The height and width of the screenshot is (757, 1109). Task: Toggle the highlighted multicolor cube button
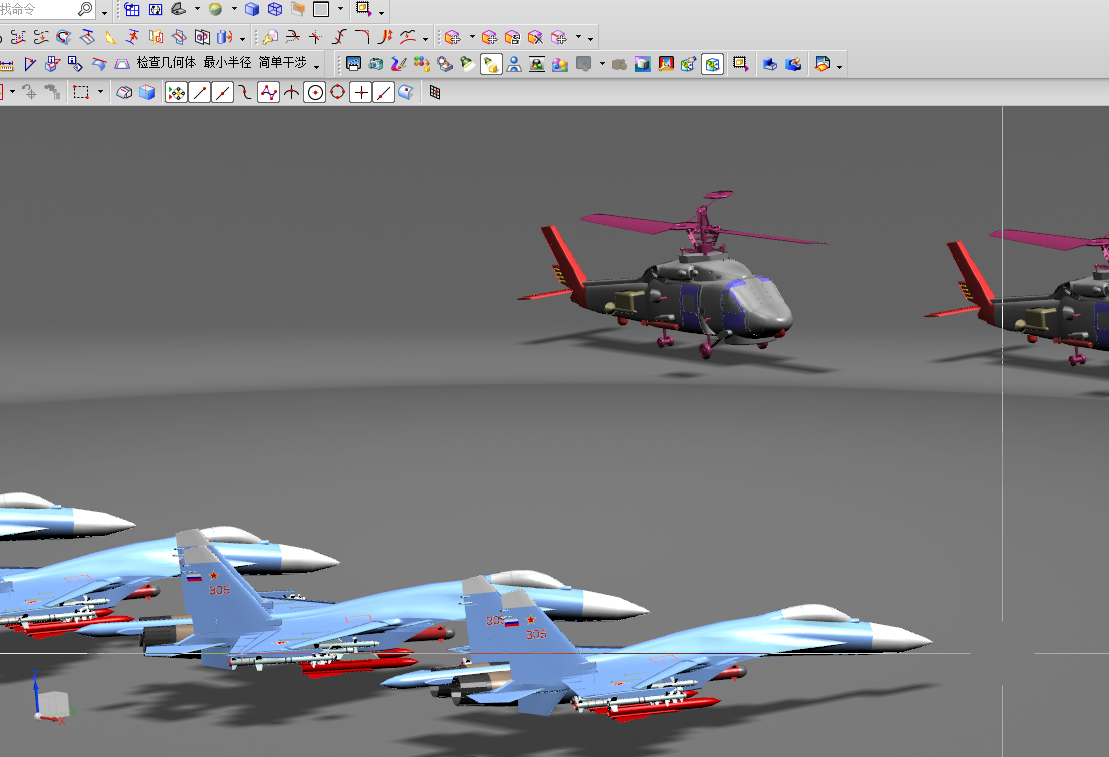(x=712, y=64)
